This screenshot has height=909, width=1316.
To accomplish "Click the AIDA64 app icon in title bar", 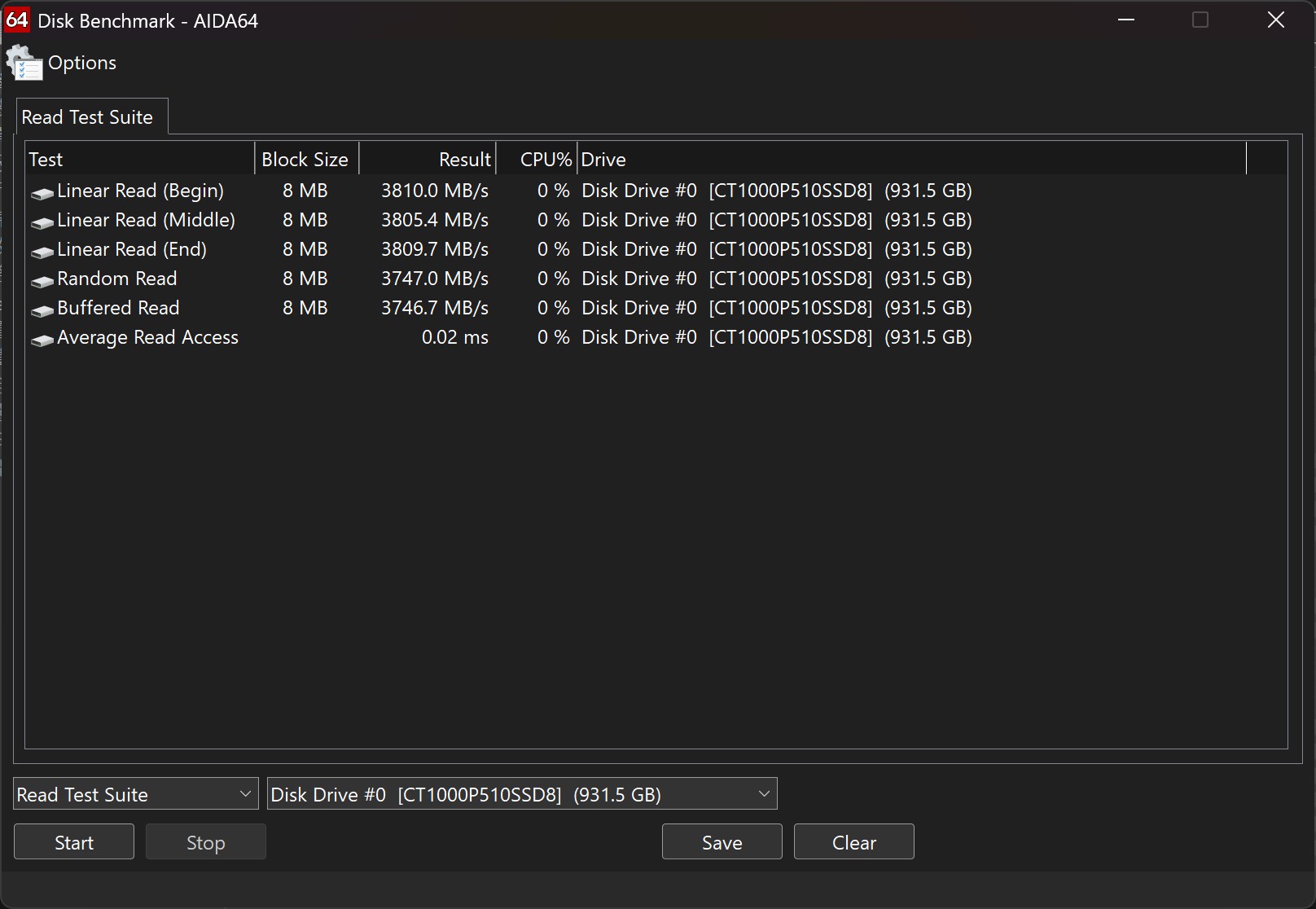I will [x=16, y=20].
